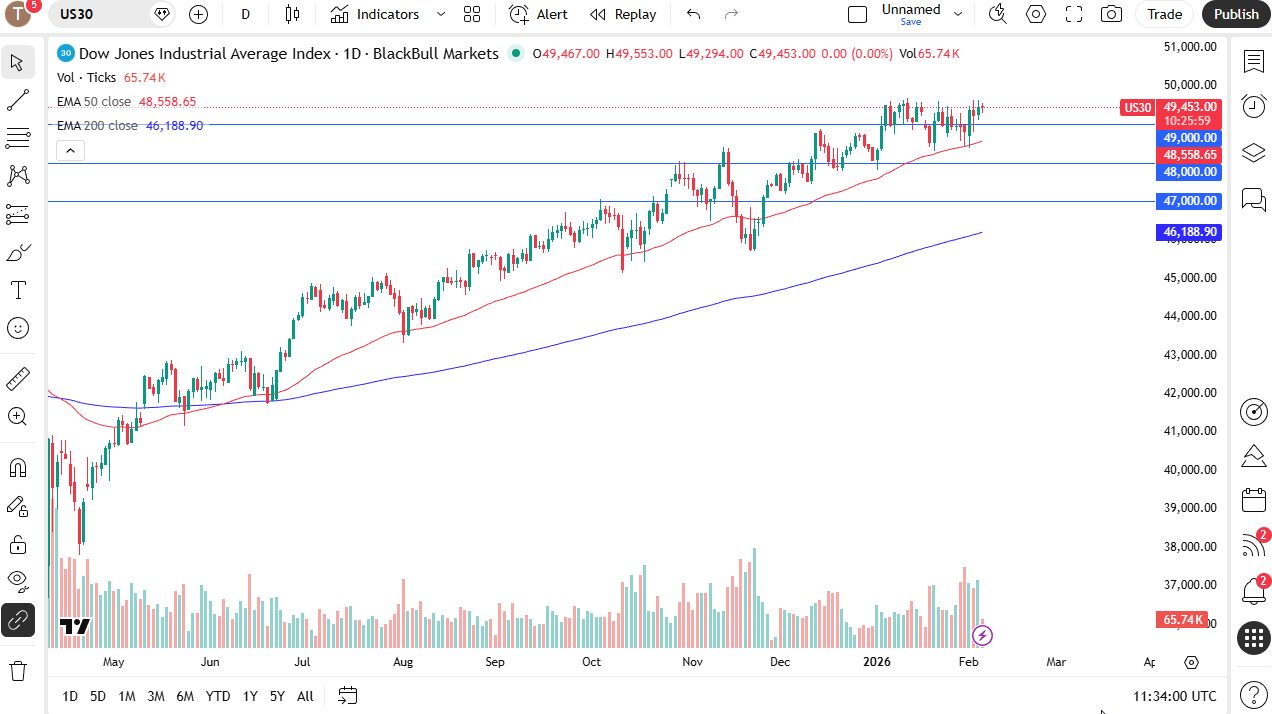Open the apps grid menu

pyautogui.click(x=1253, y=637)
